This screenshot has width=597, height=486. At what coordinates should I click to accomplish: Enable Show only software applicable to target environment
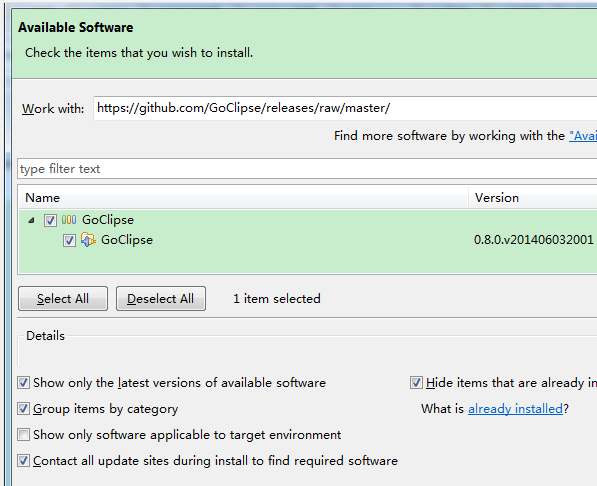click(x=24, y=435)
